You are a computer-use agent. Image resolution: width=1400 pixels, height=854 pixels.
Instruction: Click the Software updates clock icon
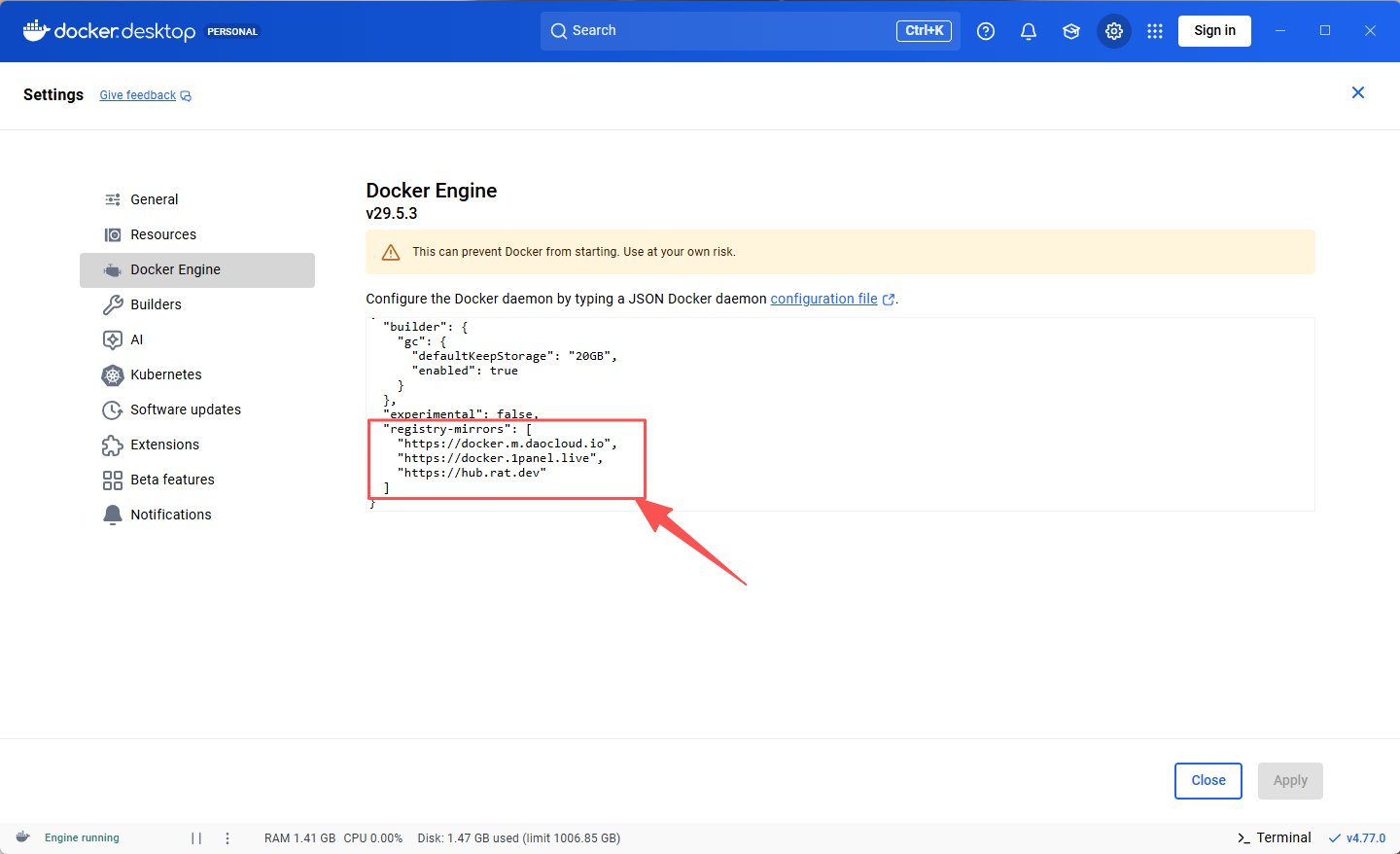[113, 410]
